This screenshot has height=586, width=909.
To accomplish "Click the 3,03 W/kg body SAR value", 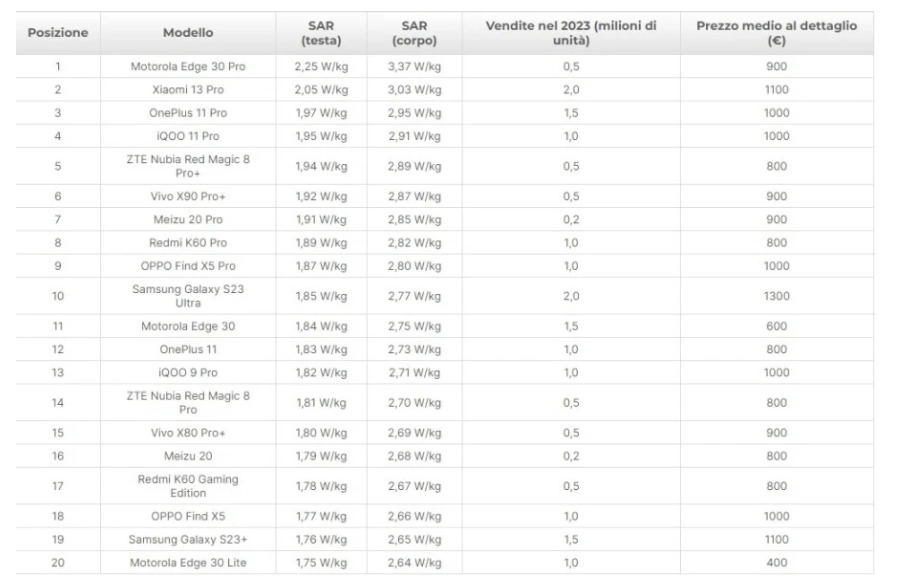I will 414,90.
